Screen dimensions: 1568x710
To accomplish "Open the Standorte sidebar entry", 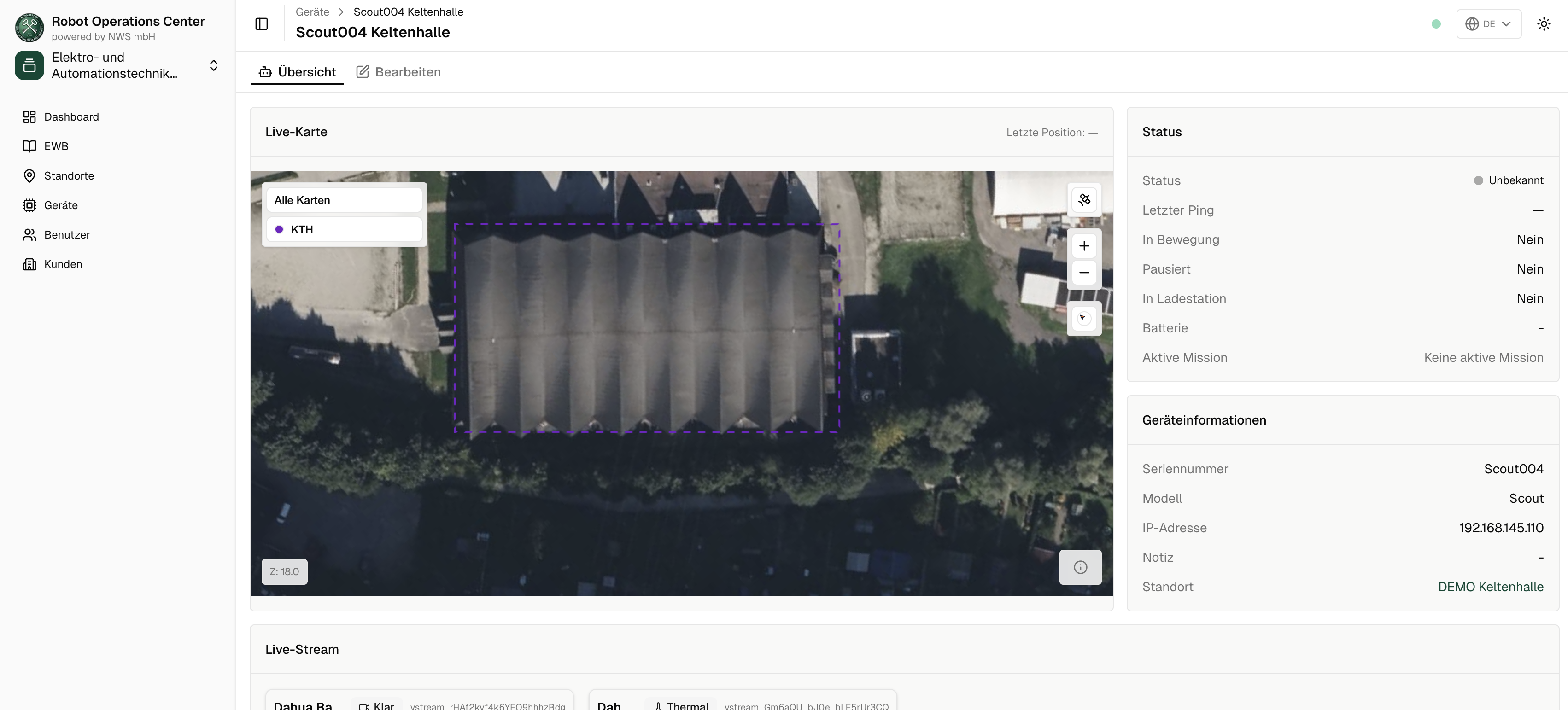I will pos(69,176).
